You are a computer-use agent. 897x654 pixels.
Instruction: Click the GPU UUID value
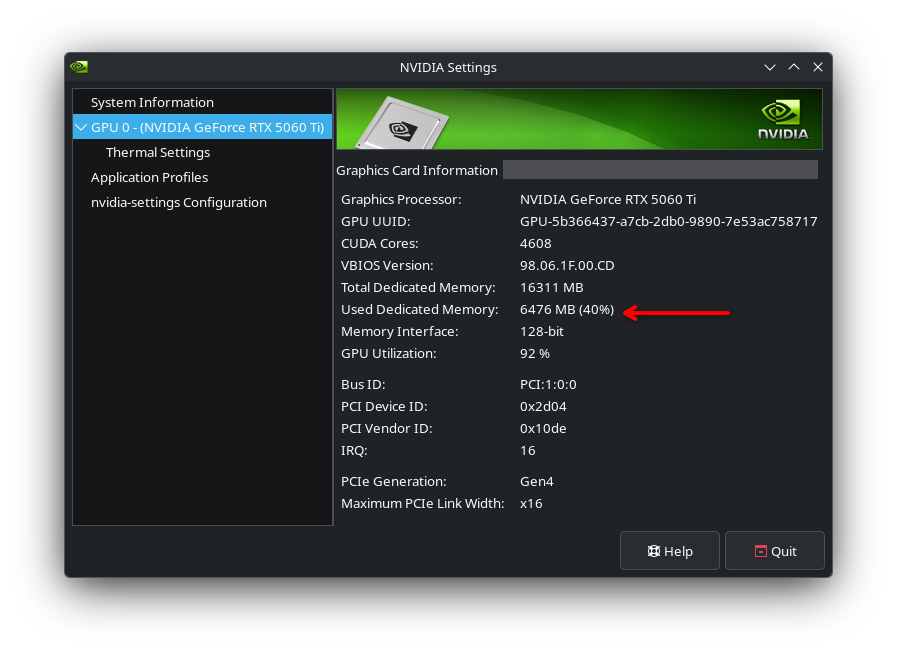pos(668,221)
